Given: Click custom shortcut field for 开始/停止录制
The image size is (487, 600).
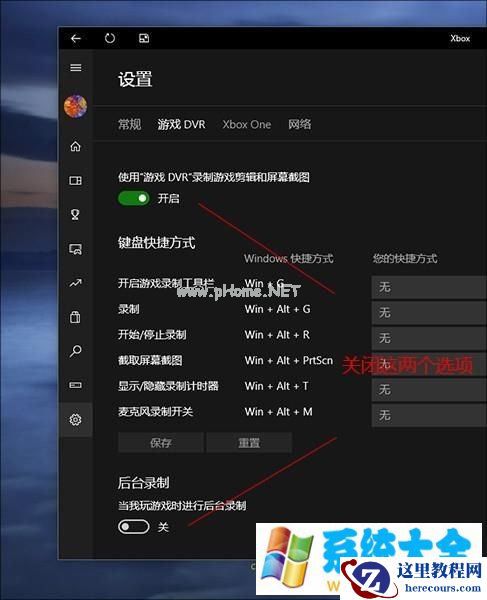Looking at the screenshot, I should click(429, 338).
